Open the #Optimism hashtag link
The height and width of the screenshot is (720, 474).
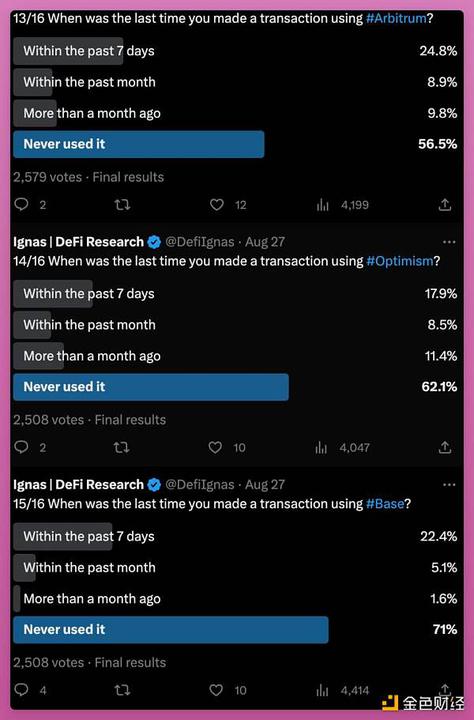400,261
